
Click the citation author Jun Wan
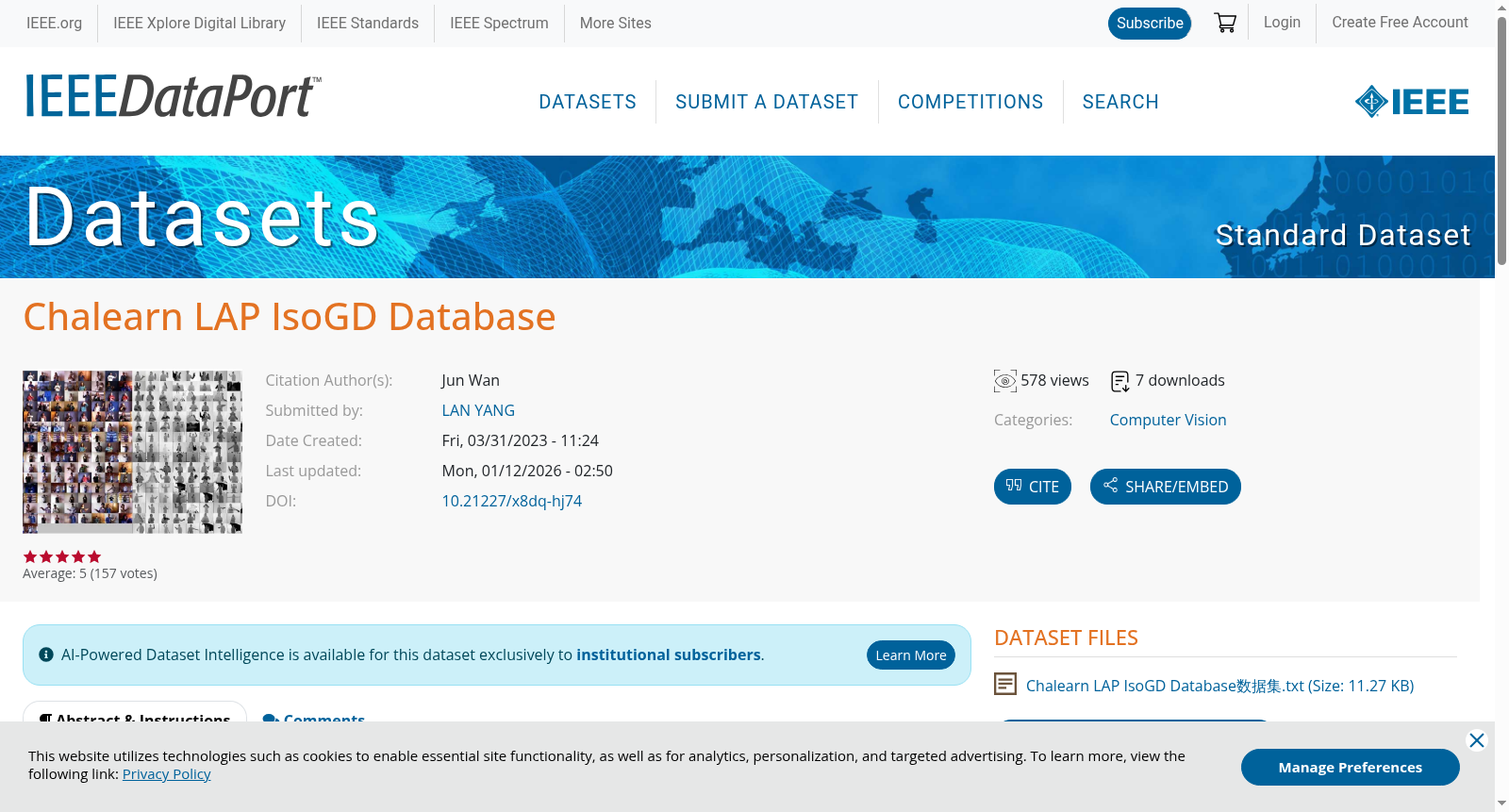click(x=471, y=380)
